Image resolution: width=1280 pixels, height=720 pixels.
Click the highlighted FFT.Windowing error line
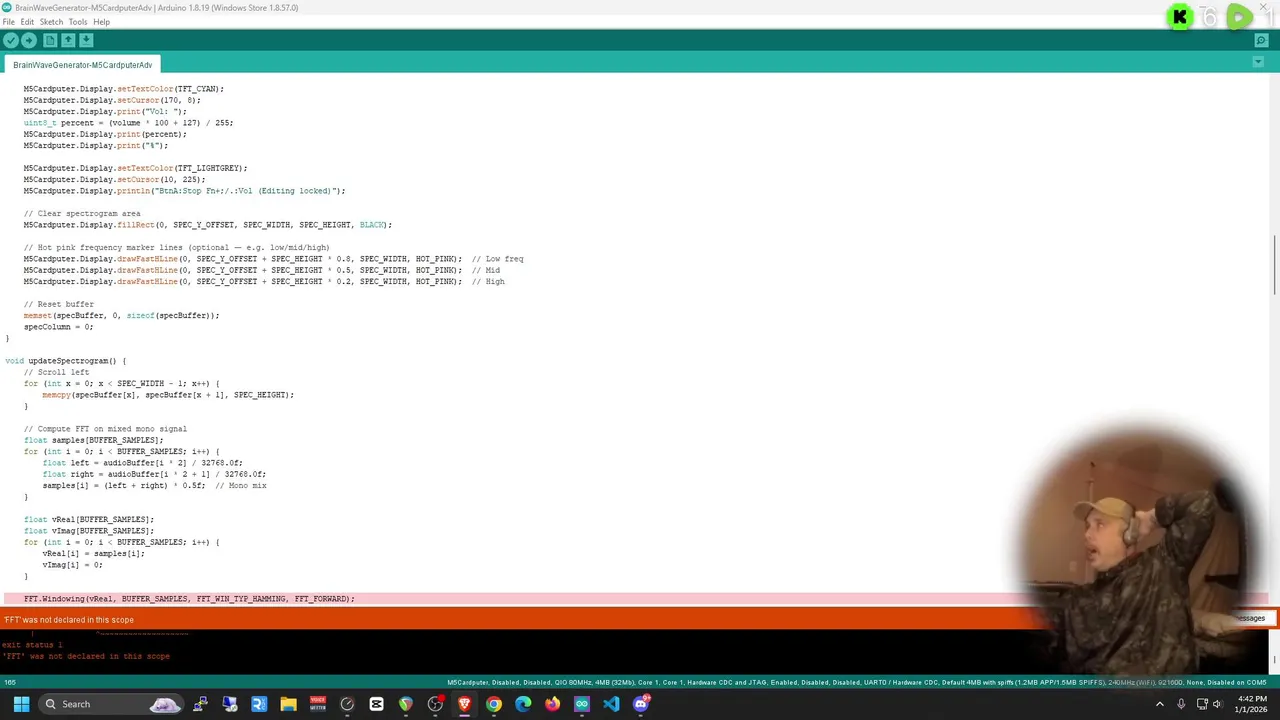[x=634, y=599]
